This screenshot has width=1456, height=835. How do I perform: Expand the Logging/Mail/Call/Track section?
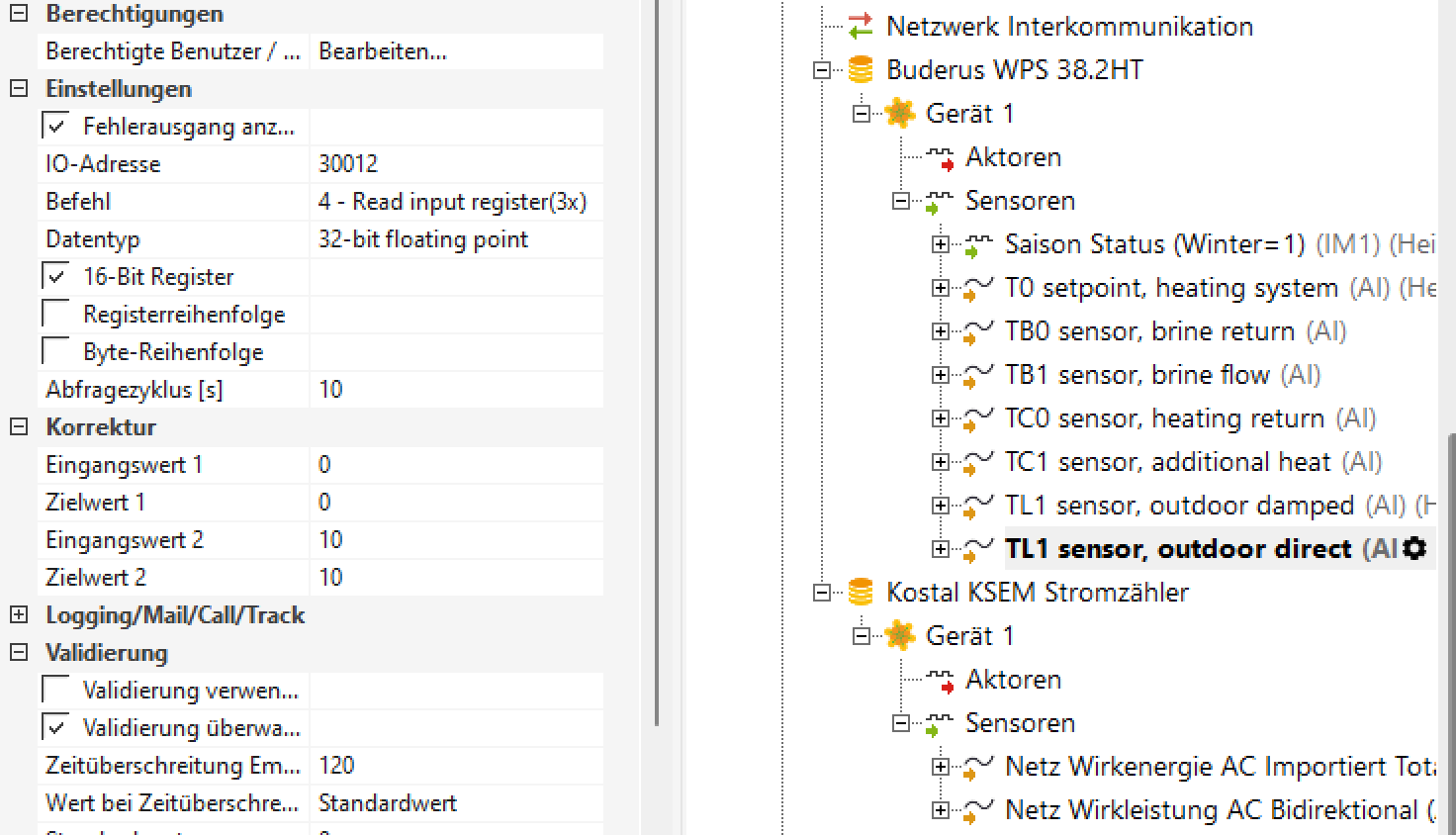point(19,615)
